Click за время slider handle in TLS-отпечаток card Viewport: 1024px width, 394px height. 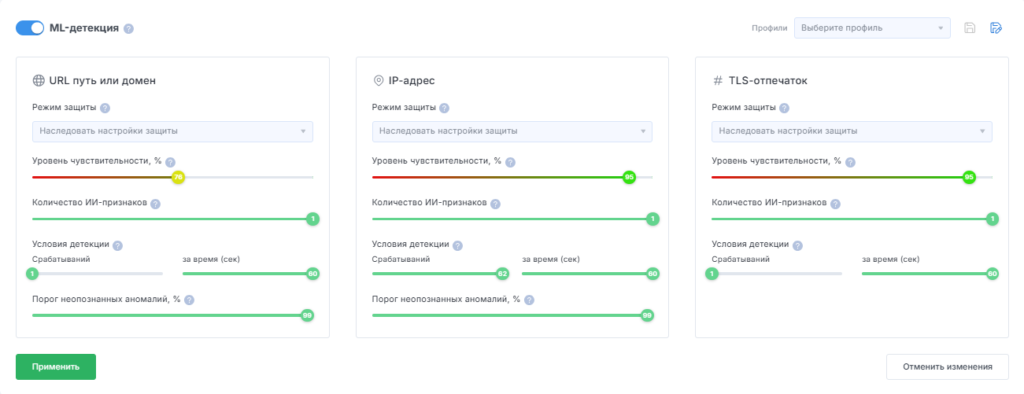click(993, 274)
